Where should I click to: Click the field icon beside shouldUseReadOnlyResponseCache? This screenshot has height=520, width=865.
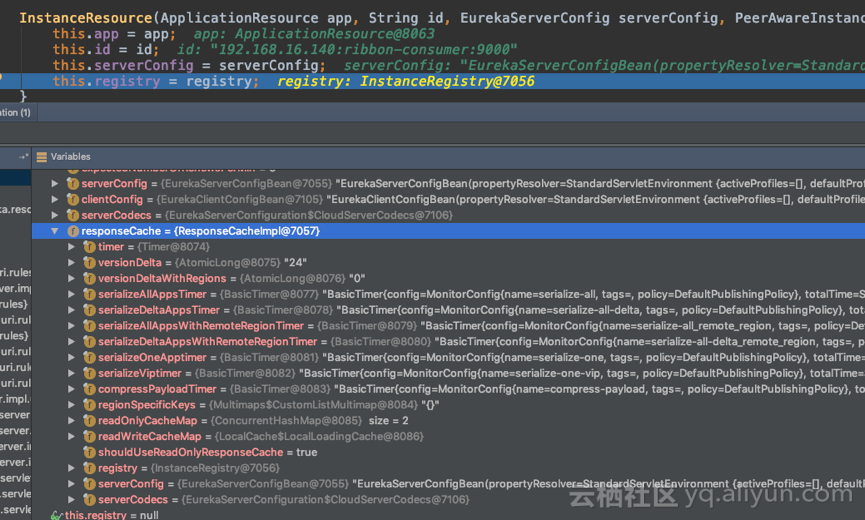coord(89,452)
